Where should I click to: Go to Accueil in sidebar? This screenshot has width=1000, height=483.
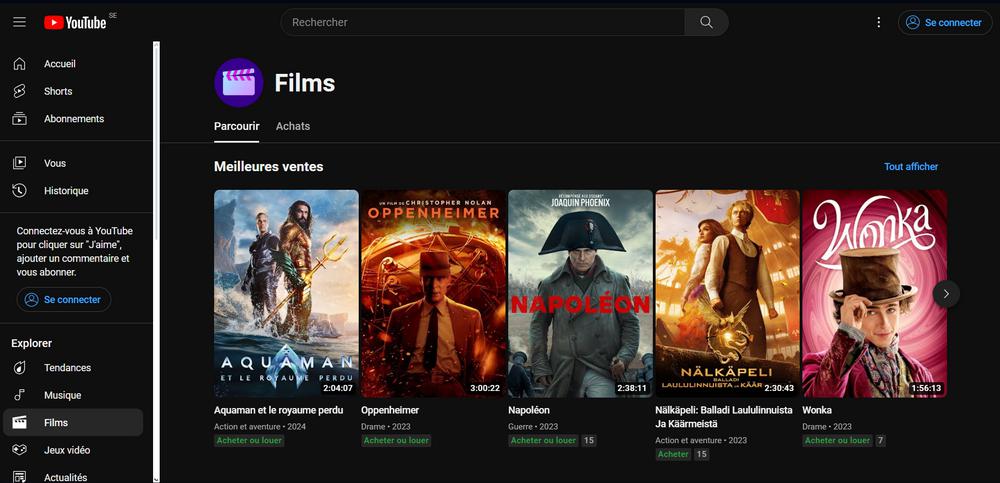[59, 64]
